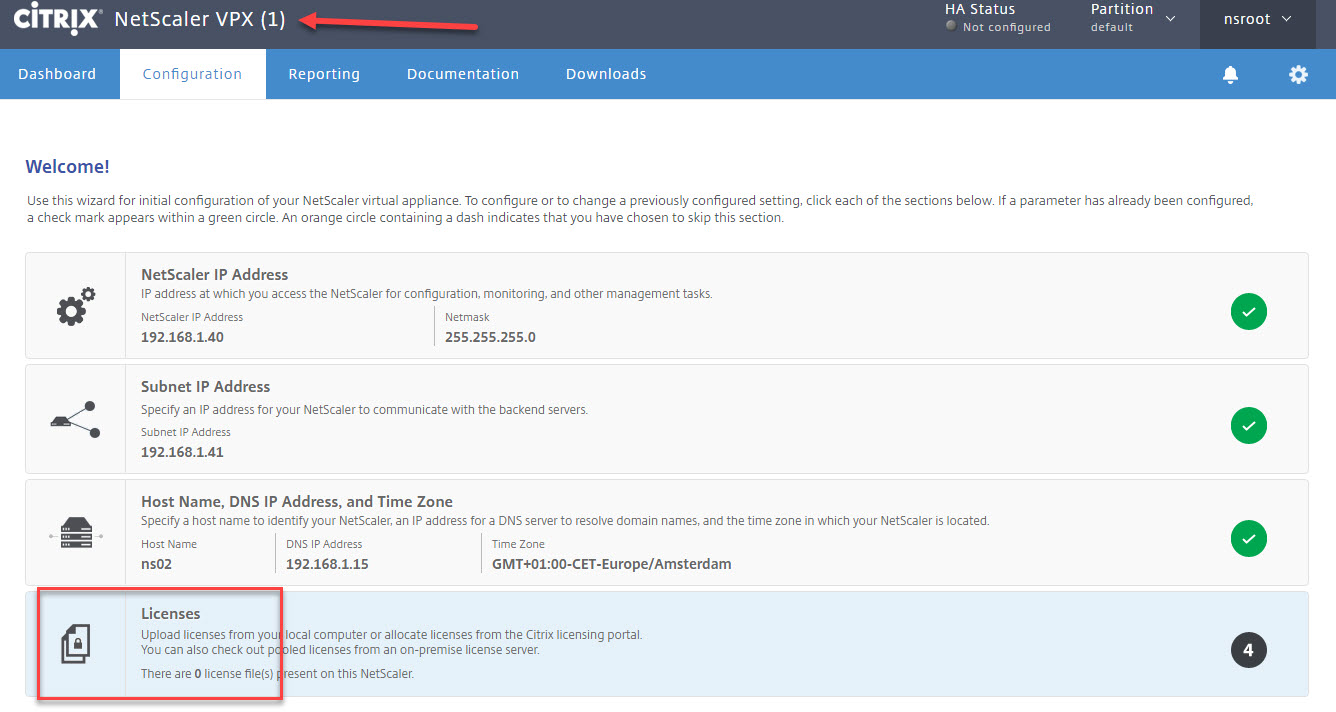The width and height of the screenshot is (1336, 712).
Task: Open the Subnet IP Address section
Action: [x=667, y=419]
